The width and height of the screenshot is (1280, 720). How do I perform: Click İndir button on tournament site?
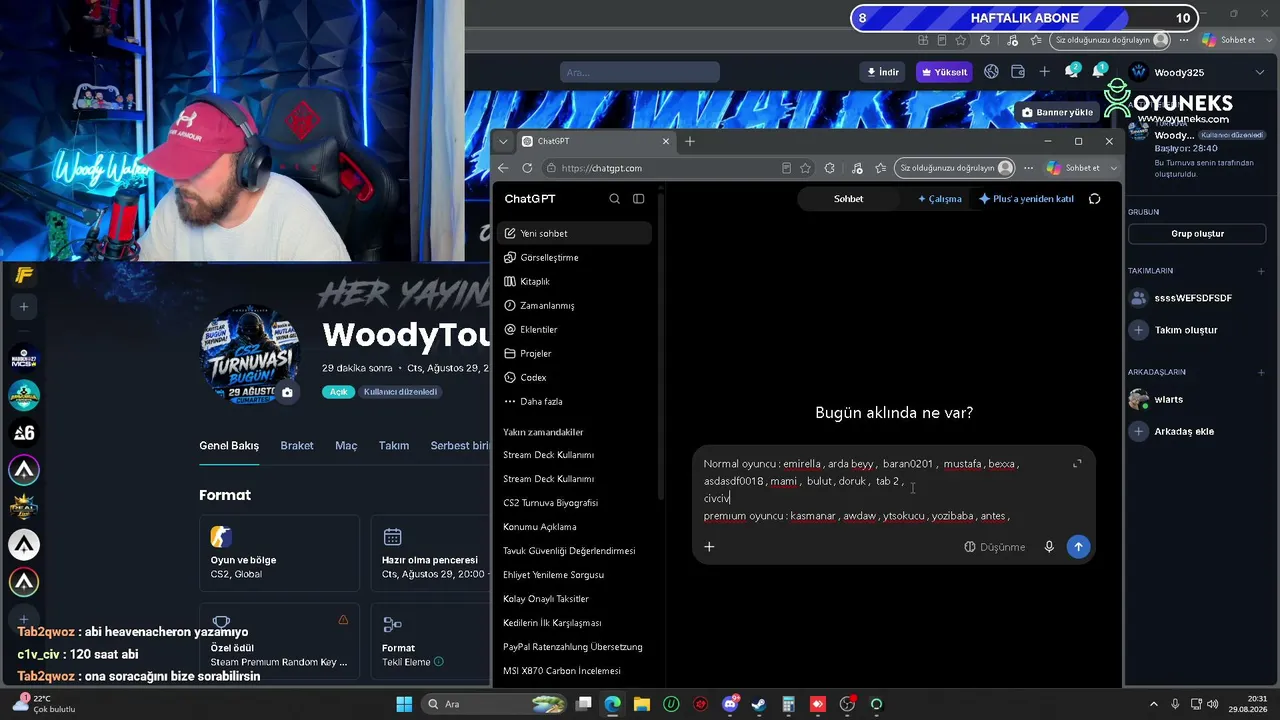point(883,72)
